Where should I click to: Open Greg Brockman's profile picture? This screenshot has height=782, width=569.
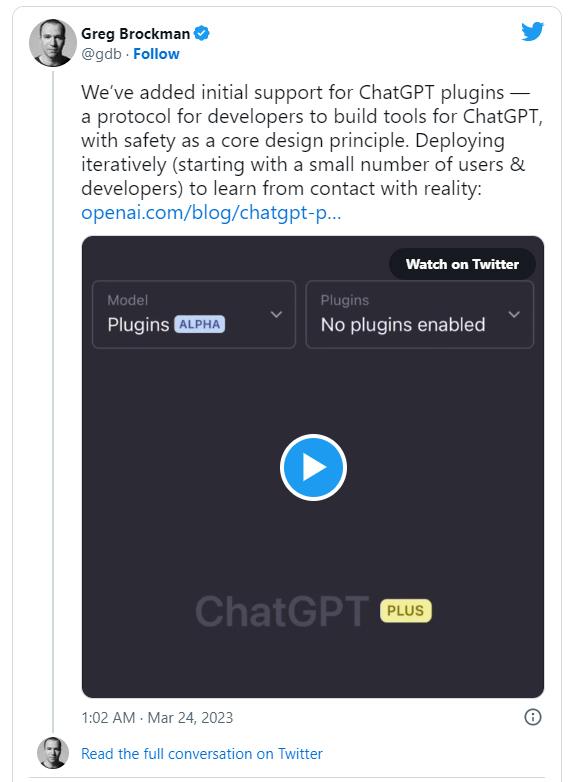click(53, 43)
